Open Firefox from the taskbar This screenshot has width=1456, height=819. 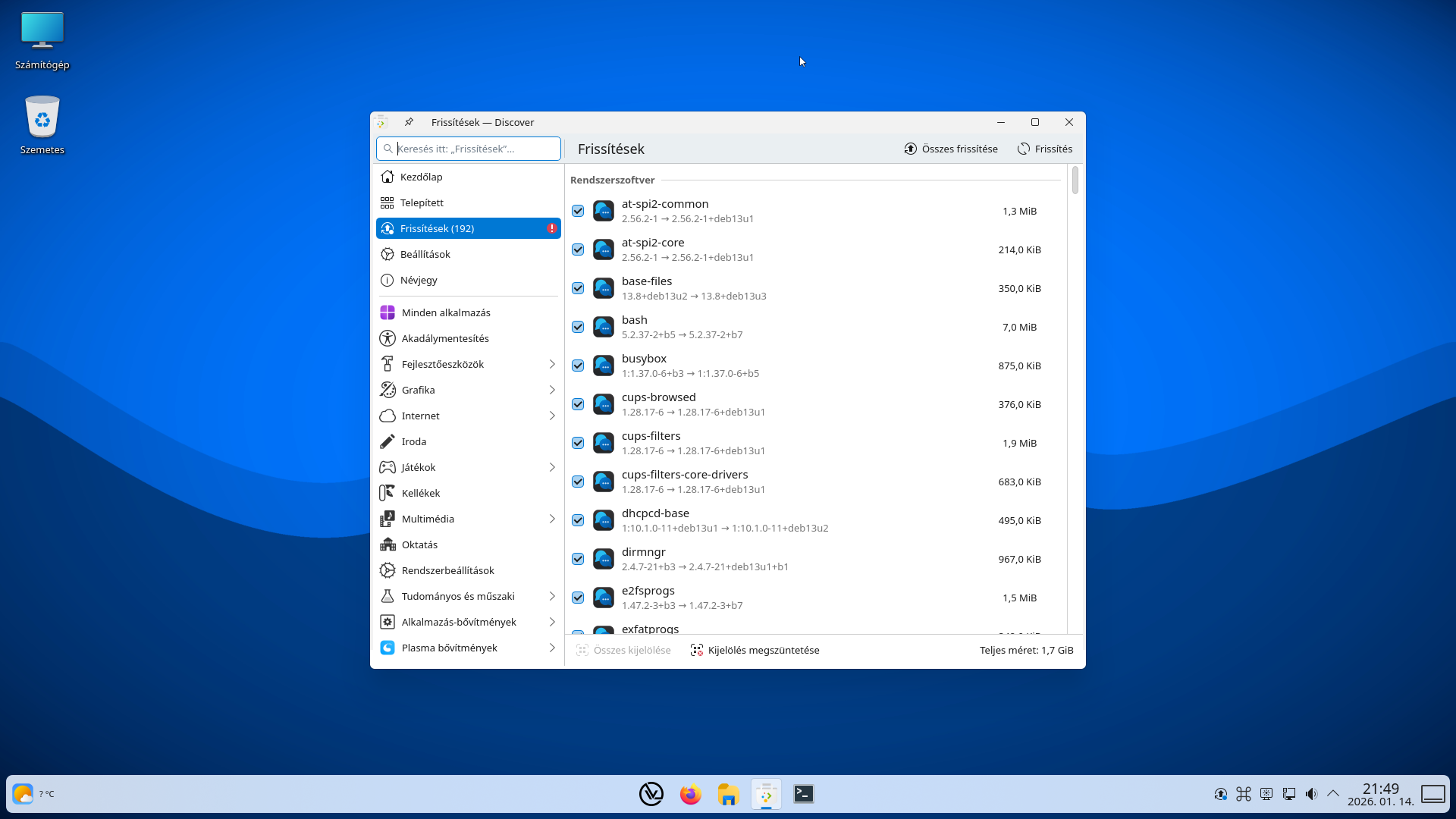pos(690,794)
